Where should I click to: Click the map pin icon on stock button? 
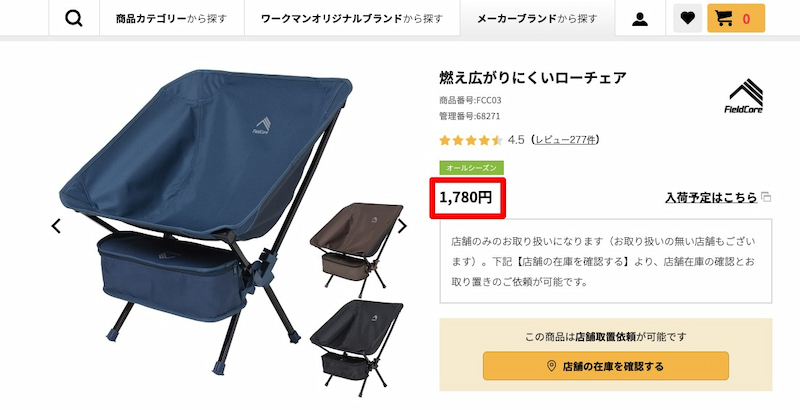point(551,366)
